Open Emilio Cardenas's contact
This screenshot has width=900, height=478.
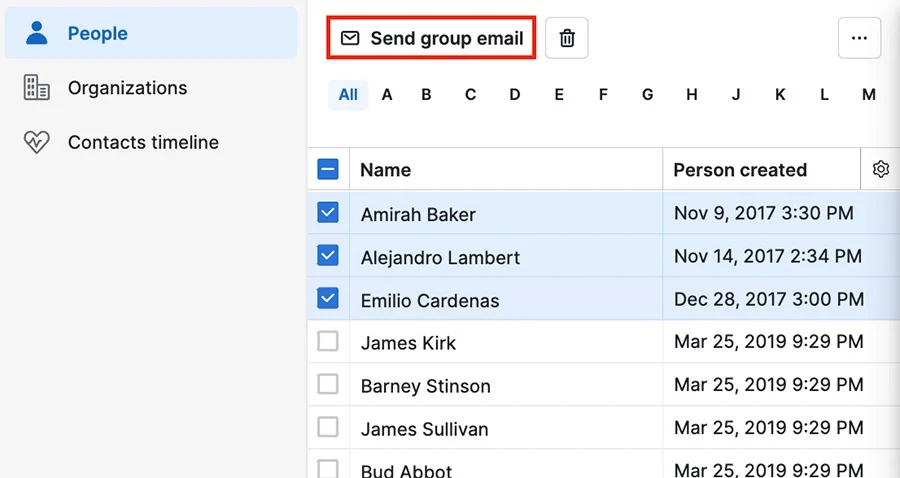coord(430,301)
